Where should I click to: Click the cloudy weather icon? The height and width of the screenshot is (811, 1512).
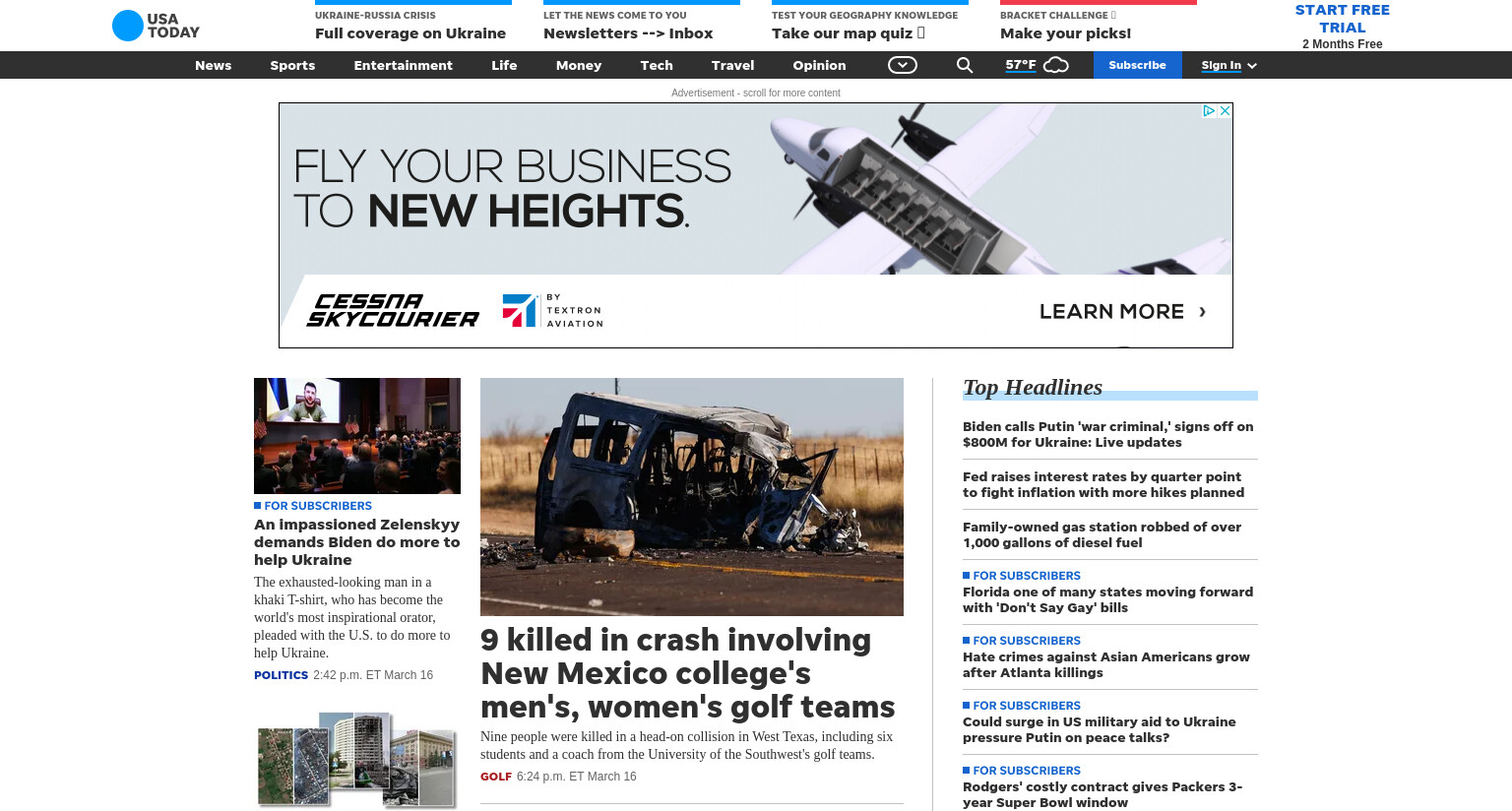click(x=1056, y=65)
